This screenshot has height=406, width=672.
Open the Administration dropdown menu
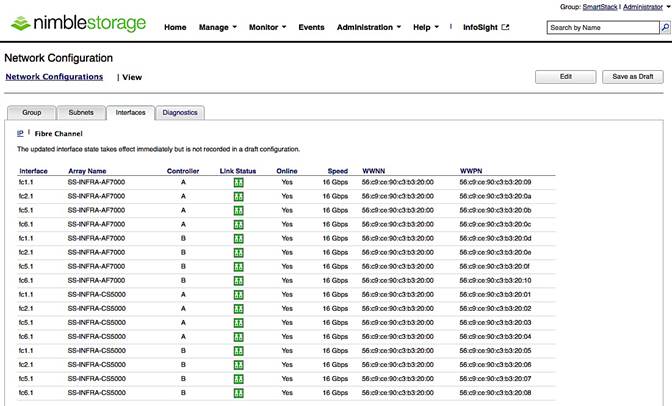pos(369,27)
